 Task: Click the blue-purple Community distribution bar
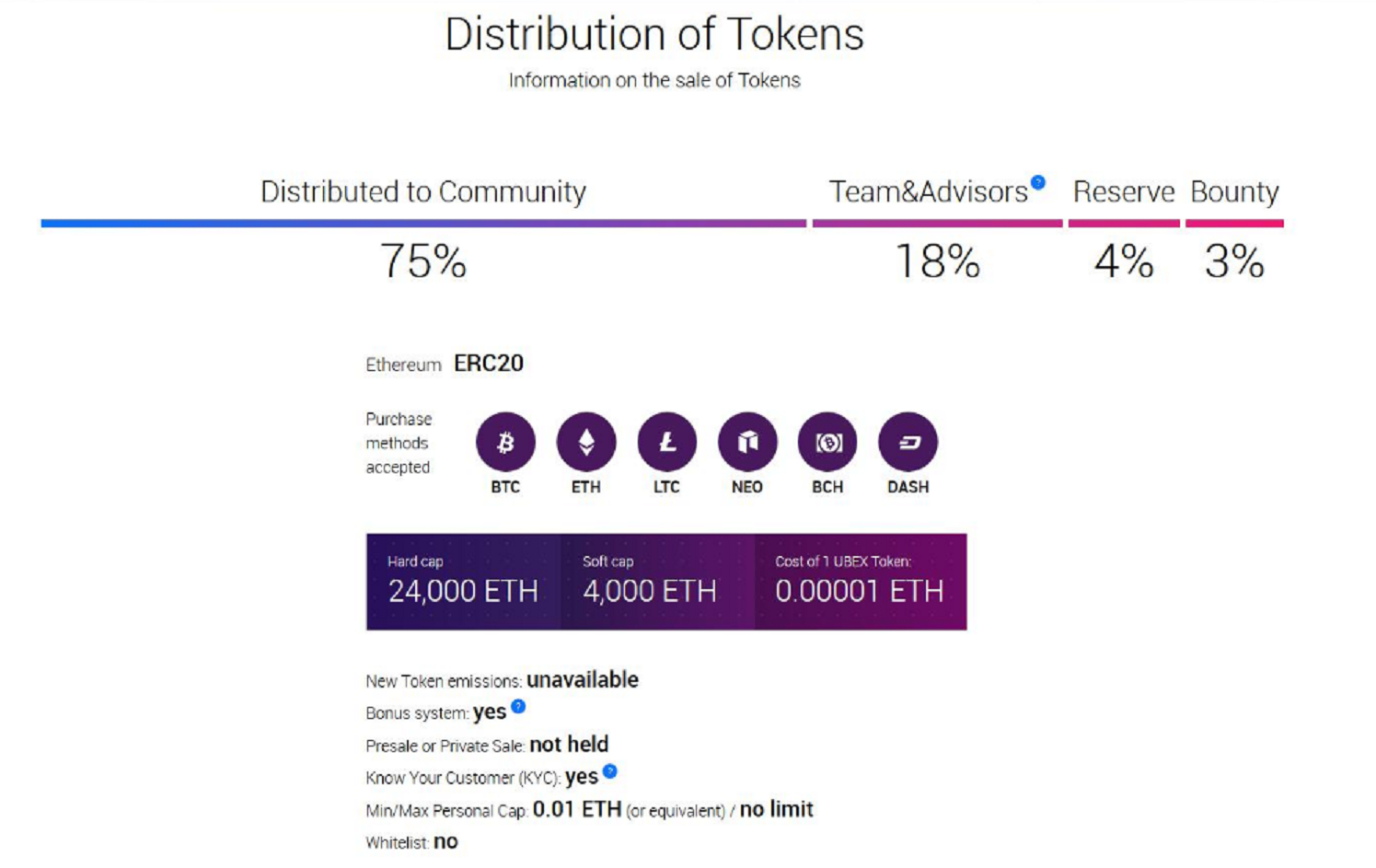(423, 223)
